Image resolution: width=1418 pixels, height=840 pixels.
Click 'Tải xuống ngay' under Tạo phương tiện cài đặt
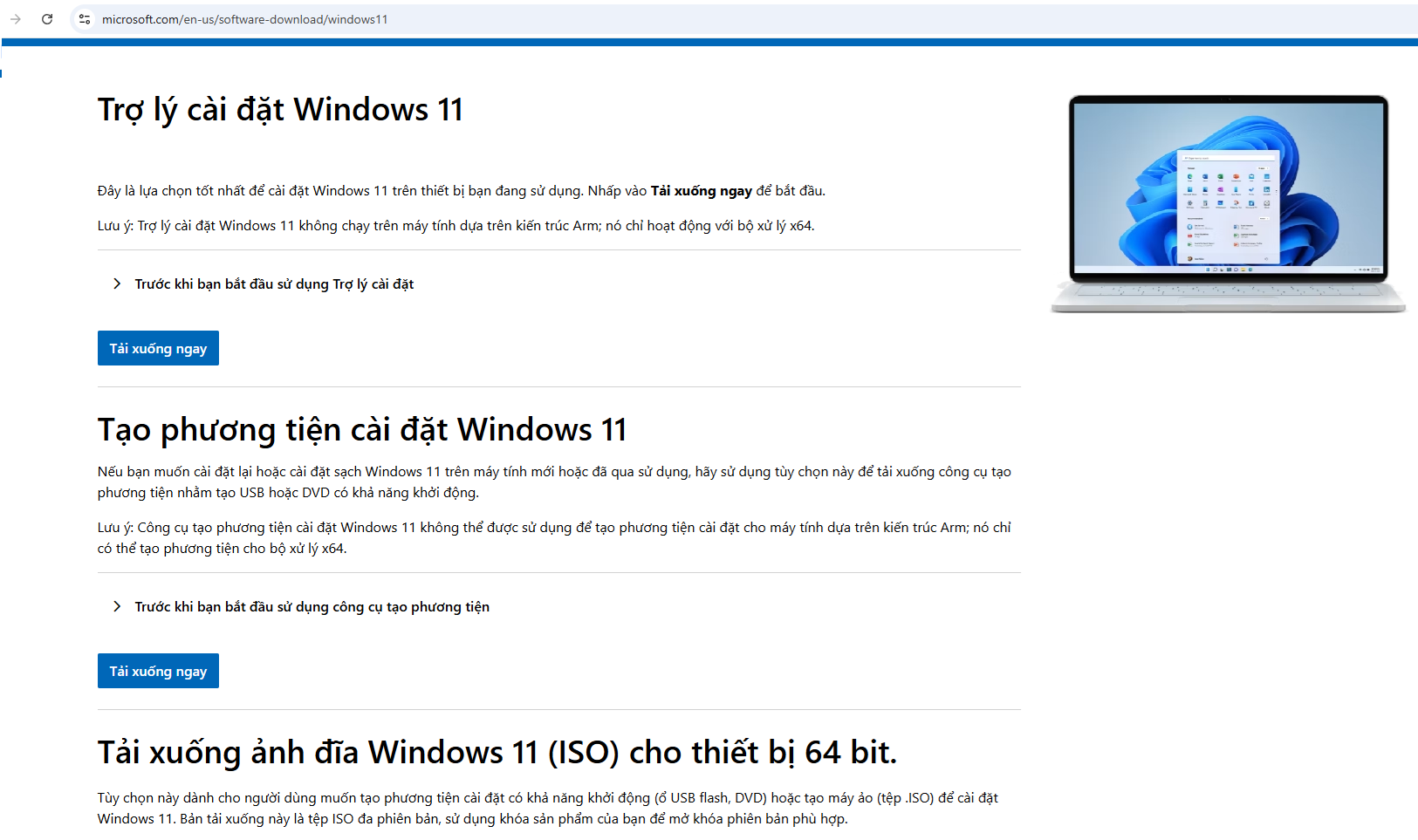click(x=158, y=671)
